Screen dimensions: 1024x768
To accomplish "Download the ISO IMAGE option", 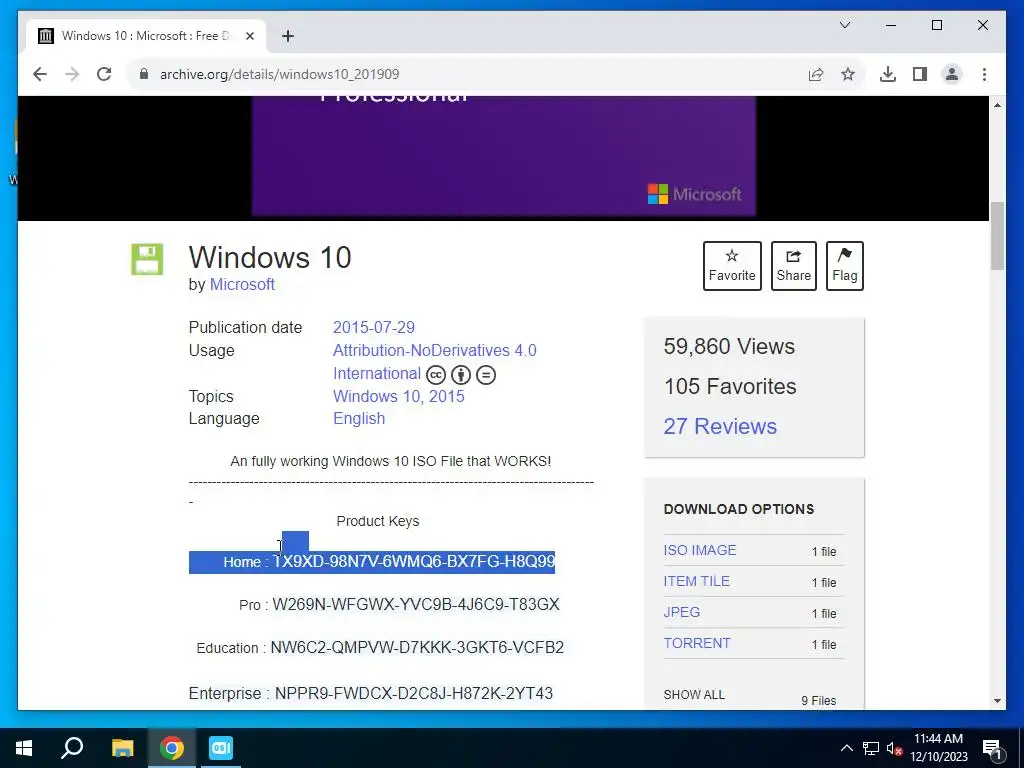I will tap(699, 551).
